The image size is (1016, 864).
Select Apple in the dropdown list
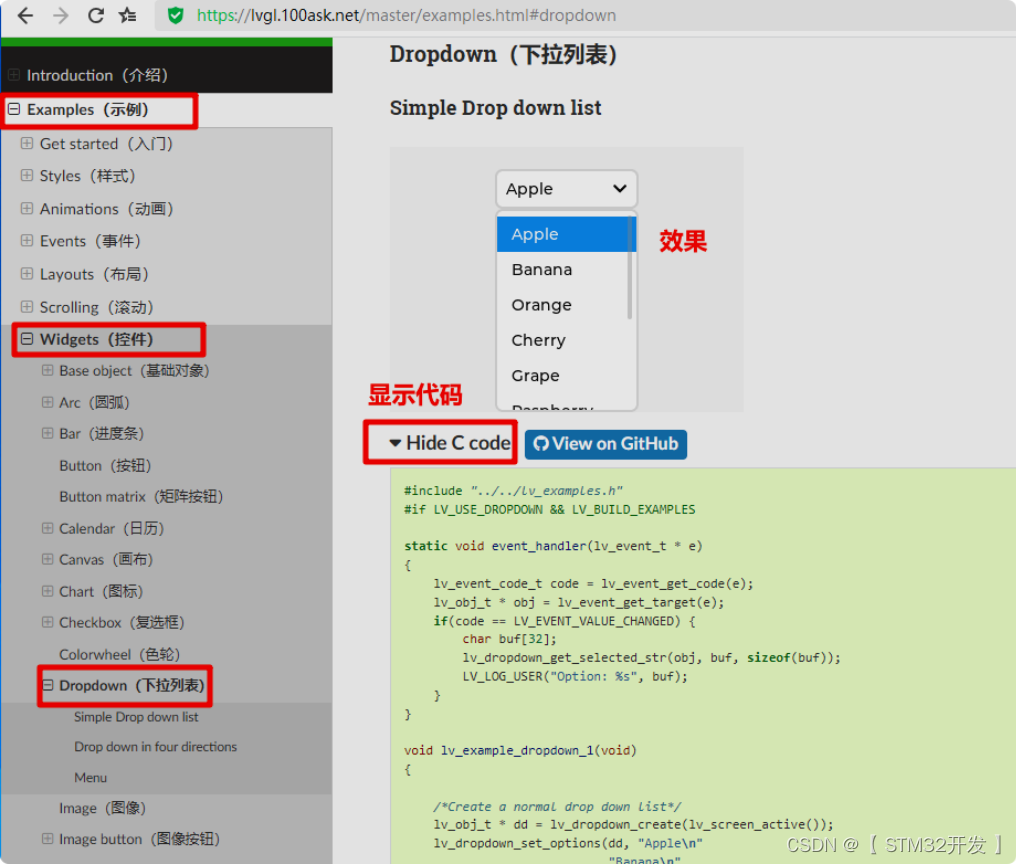(562, 234)
